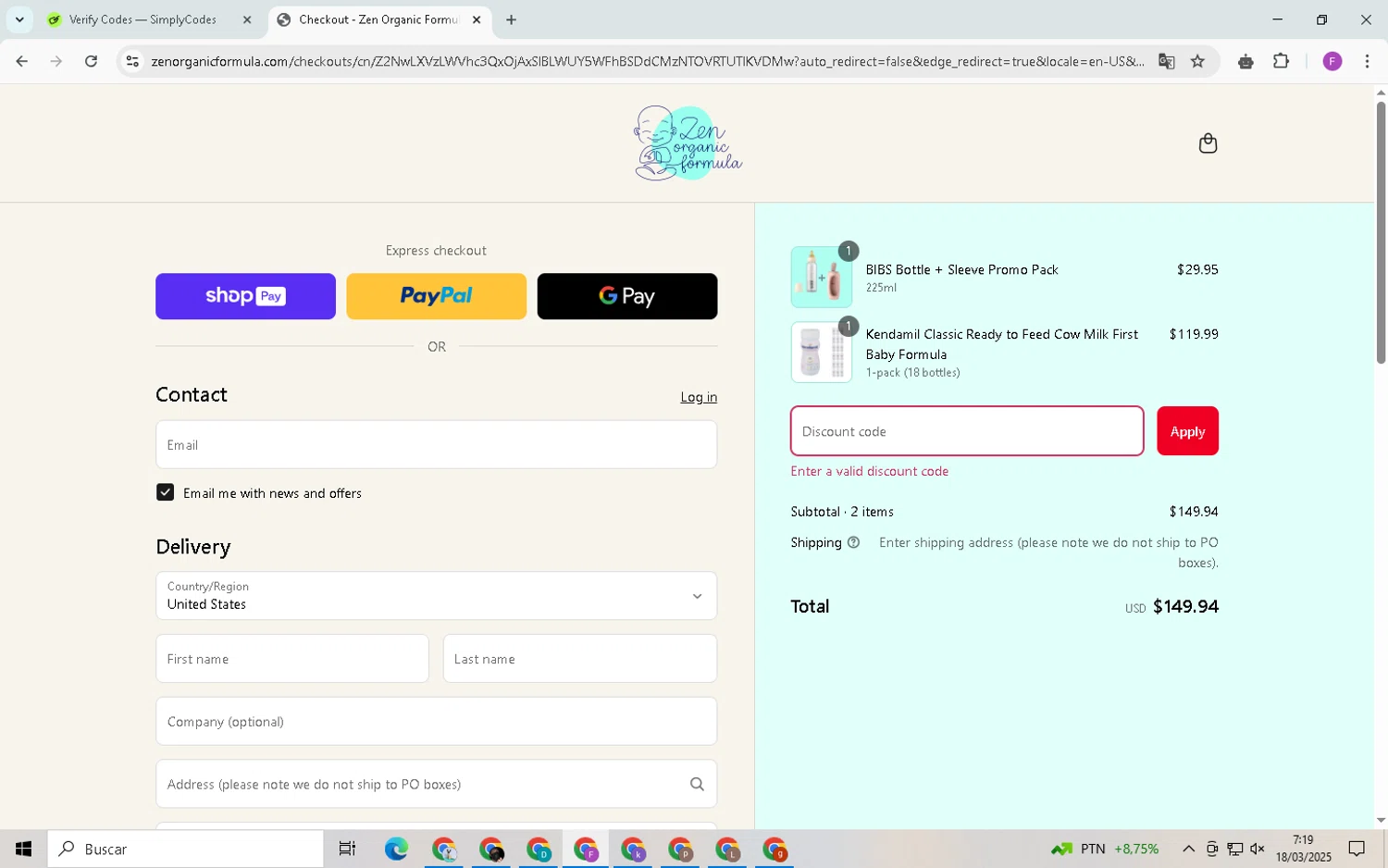Click the BIBS Bottle product thumbnail
The width and height of the screenshot is (1388, 868).
(x=821, y=277)
